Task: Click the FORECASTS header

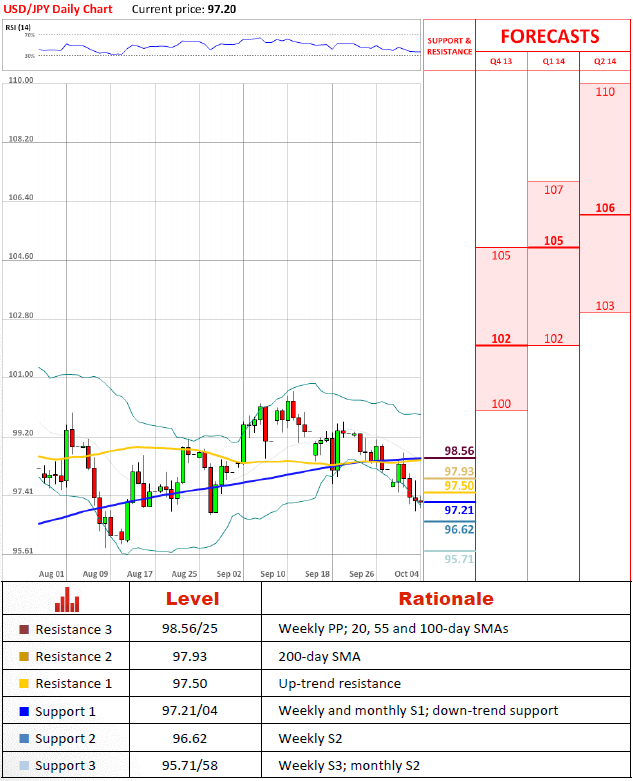Action: 550,36
